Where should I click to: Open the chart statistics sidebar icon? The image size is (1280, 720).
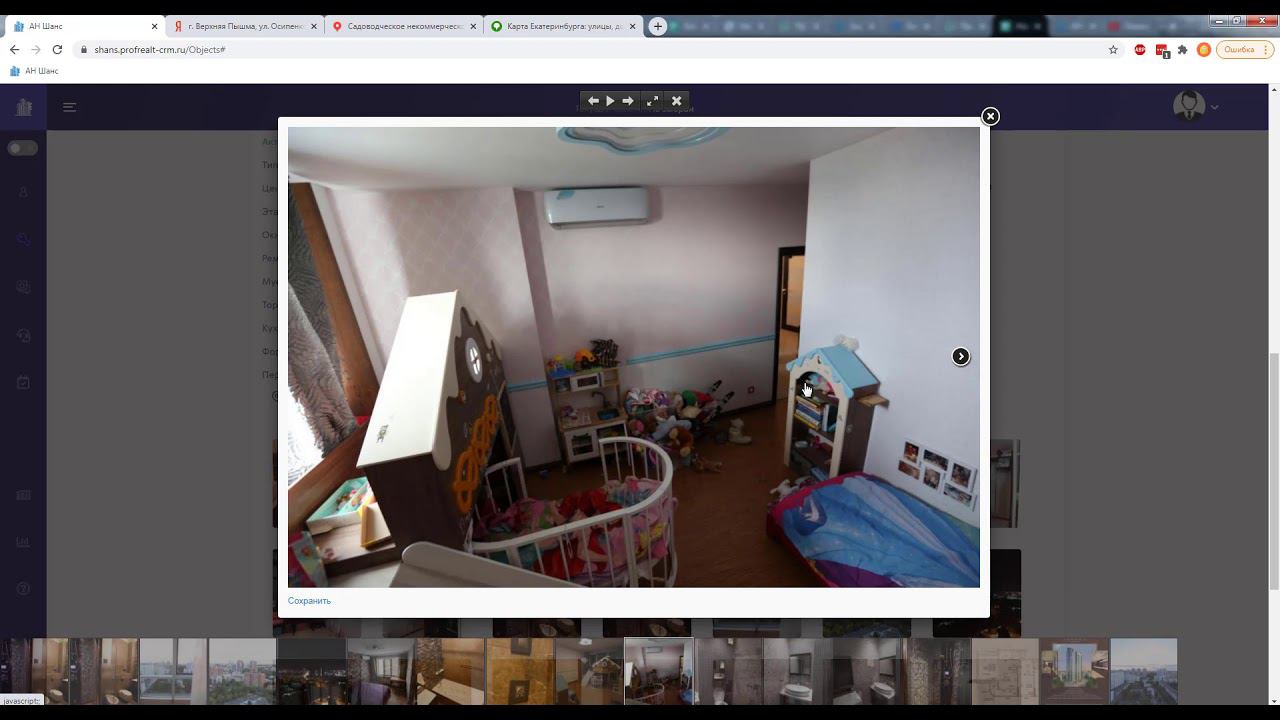click(x=24, y=542)
